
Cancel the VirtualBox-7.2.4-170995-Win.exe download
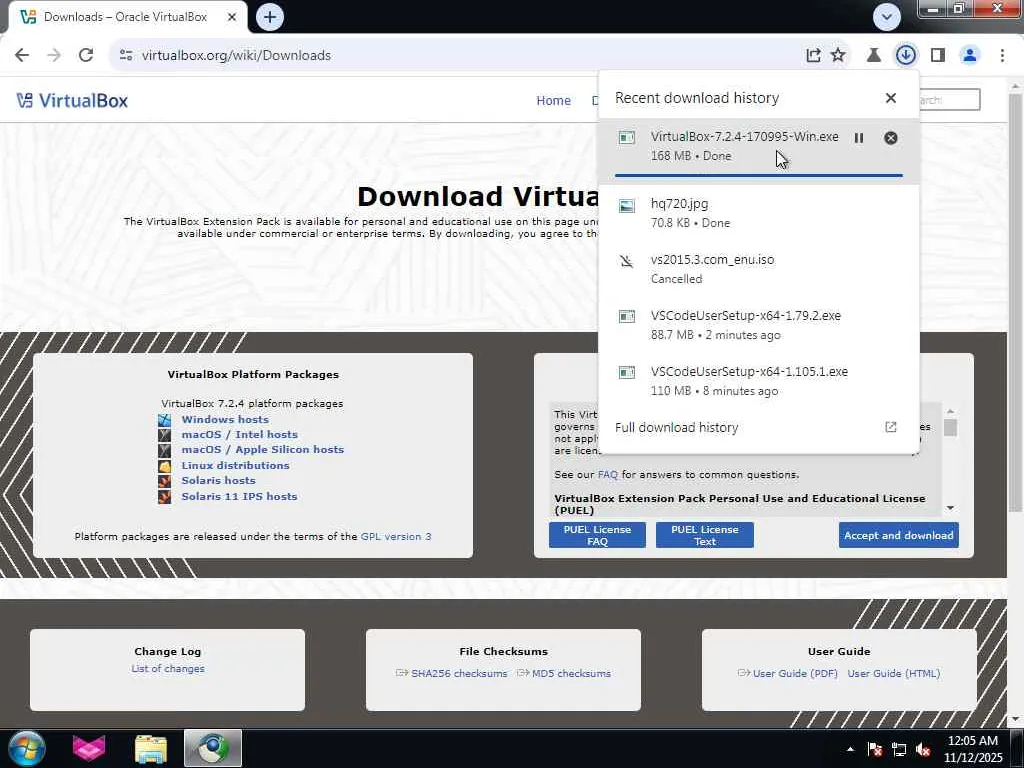tap(890, 138)
